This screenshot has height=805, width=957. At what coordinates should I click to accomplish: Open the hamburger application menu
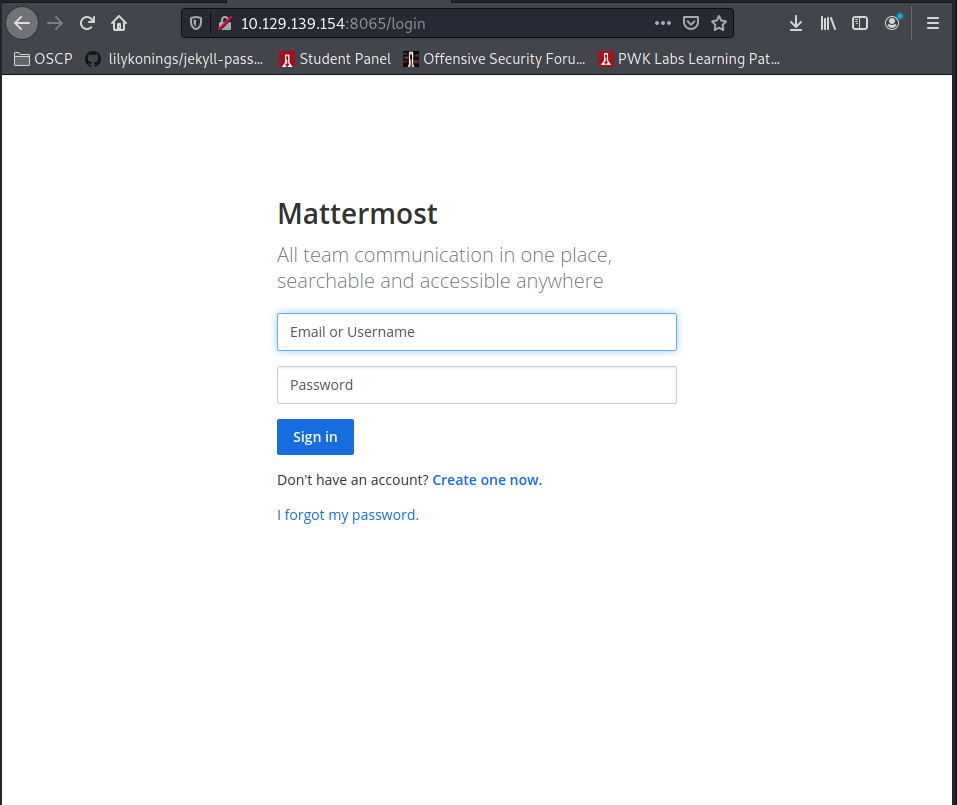click(x=933, y=23)
